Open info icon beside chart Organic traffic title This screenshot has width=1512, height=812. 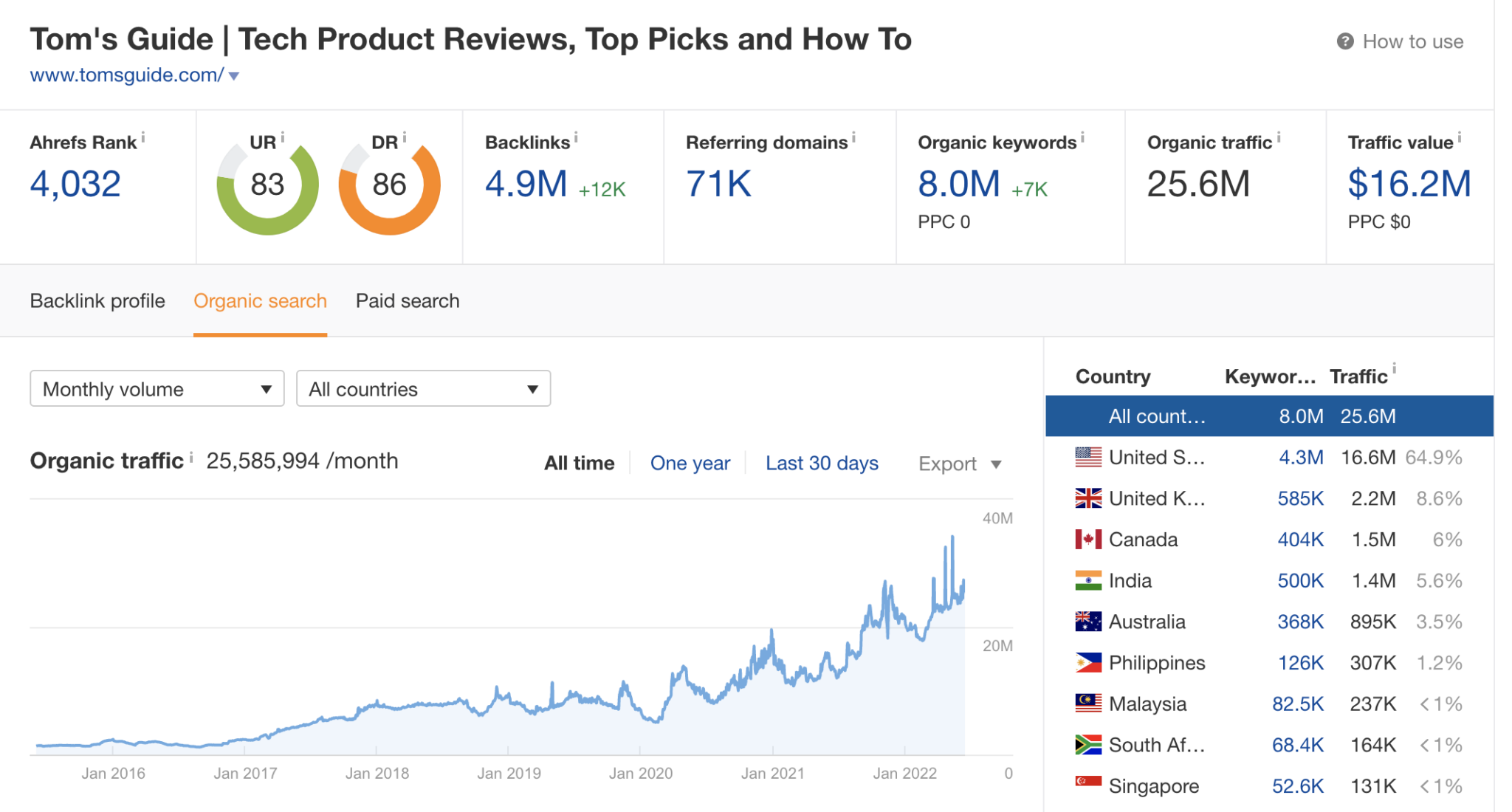191,458
